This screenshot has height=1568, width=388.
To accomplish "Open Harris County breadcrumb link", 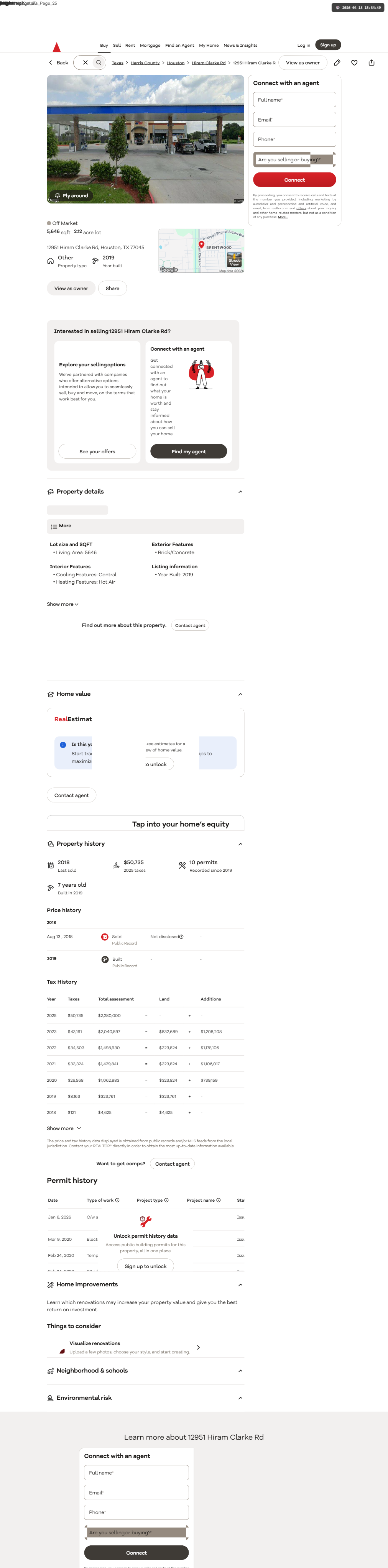I will coord(145,63).
